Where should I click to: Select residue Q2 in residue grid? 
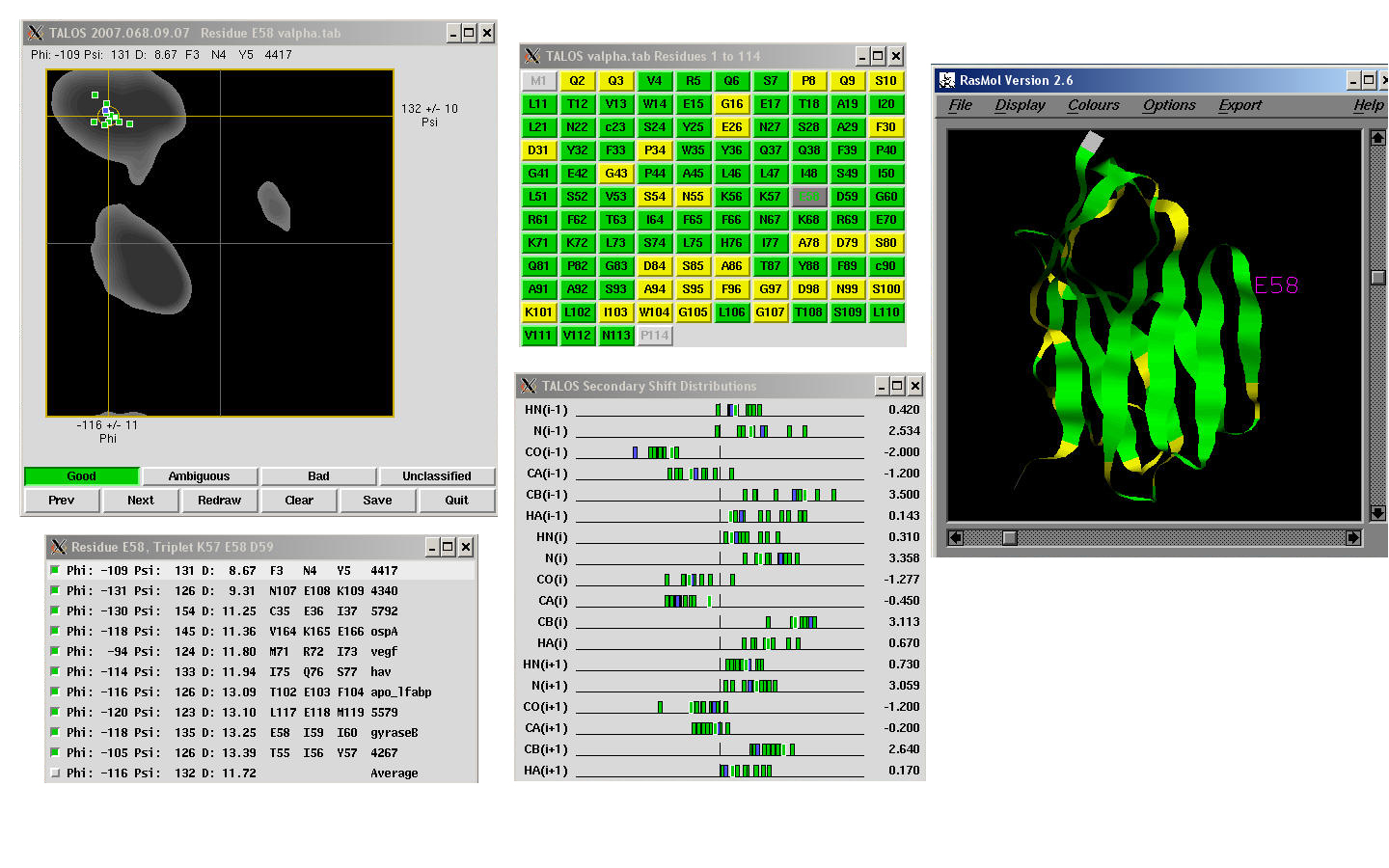tap(577, 81)
